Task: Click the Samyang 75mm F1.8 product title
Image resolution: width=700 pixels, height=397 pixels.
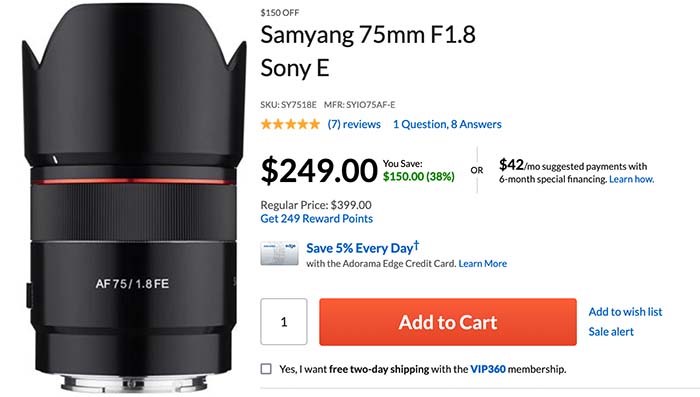Action: 368,51
